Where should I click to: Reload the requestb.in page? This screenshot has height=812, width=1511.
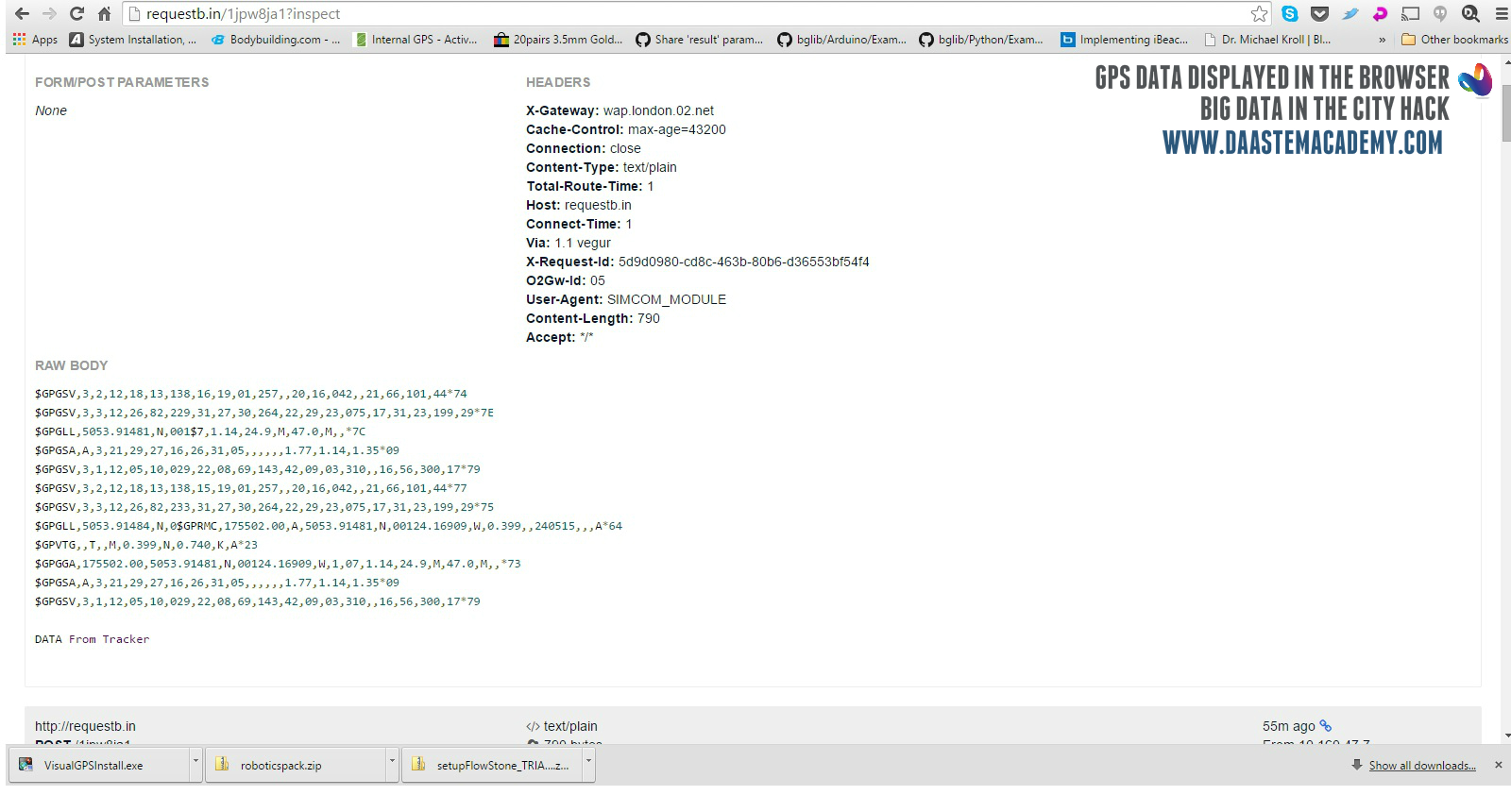[76, 13]
